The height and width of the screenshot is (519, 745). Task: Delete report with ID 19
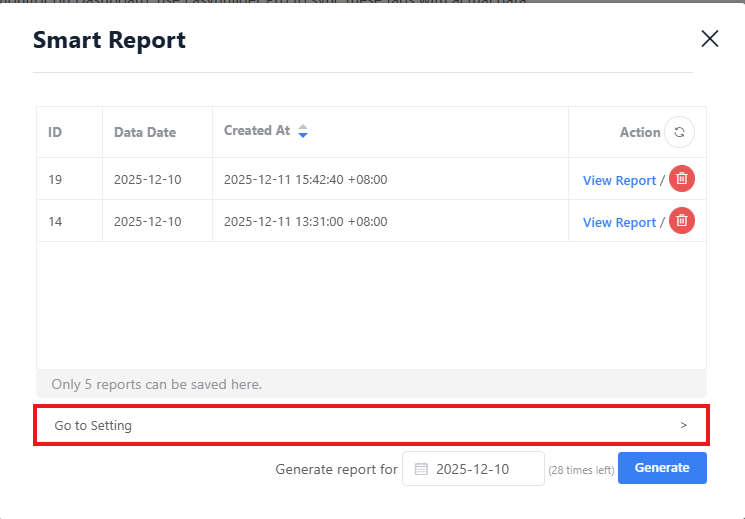[x=682, y=180]
